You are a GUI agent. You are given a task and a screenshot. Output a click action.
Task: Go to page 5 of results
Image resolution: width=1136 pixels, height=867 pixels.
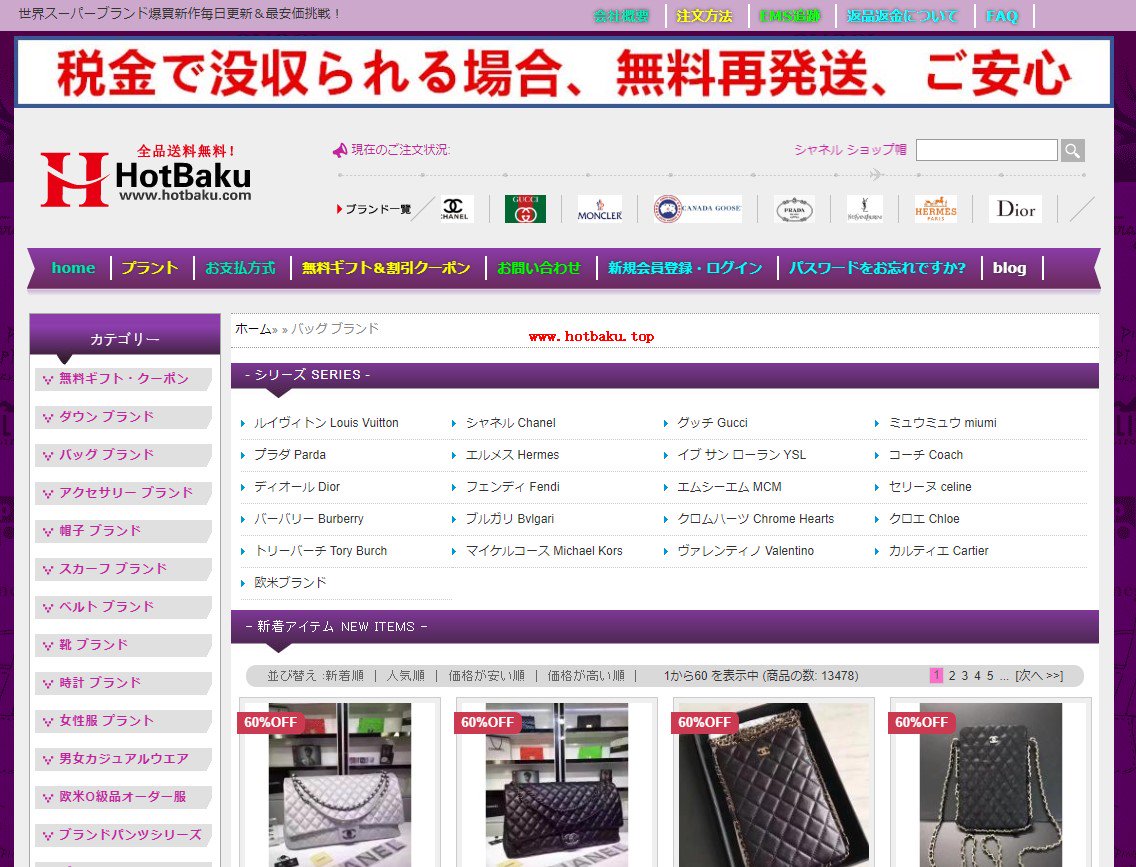pyautogui.click(x=990, y=676)
